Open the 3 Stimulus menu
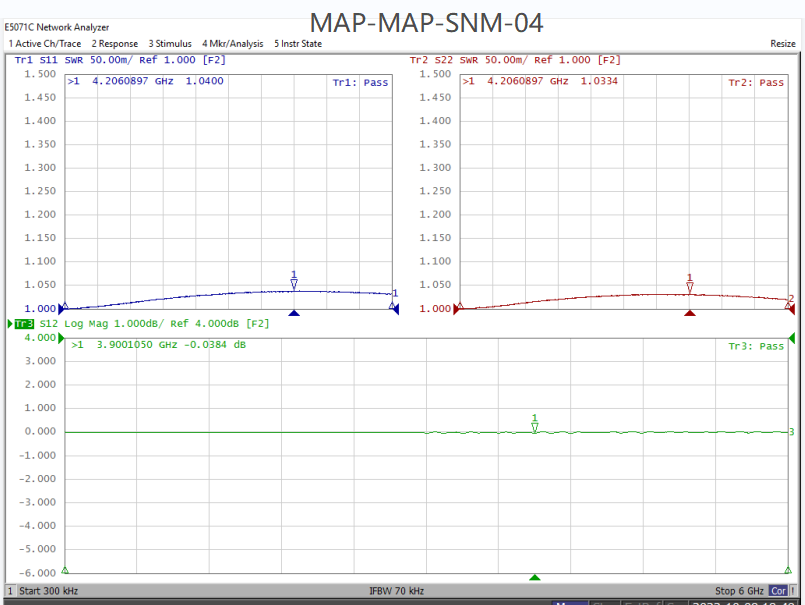 coord(170,44)
